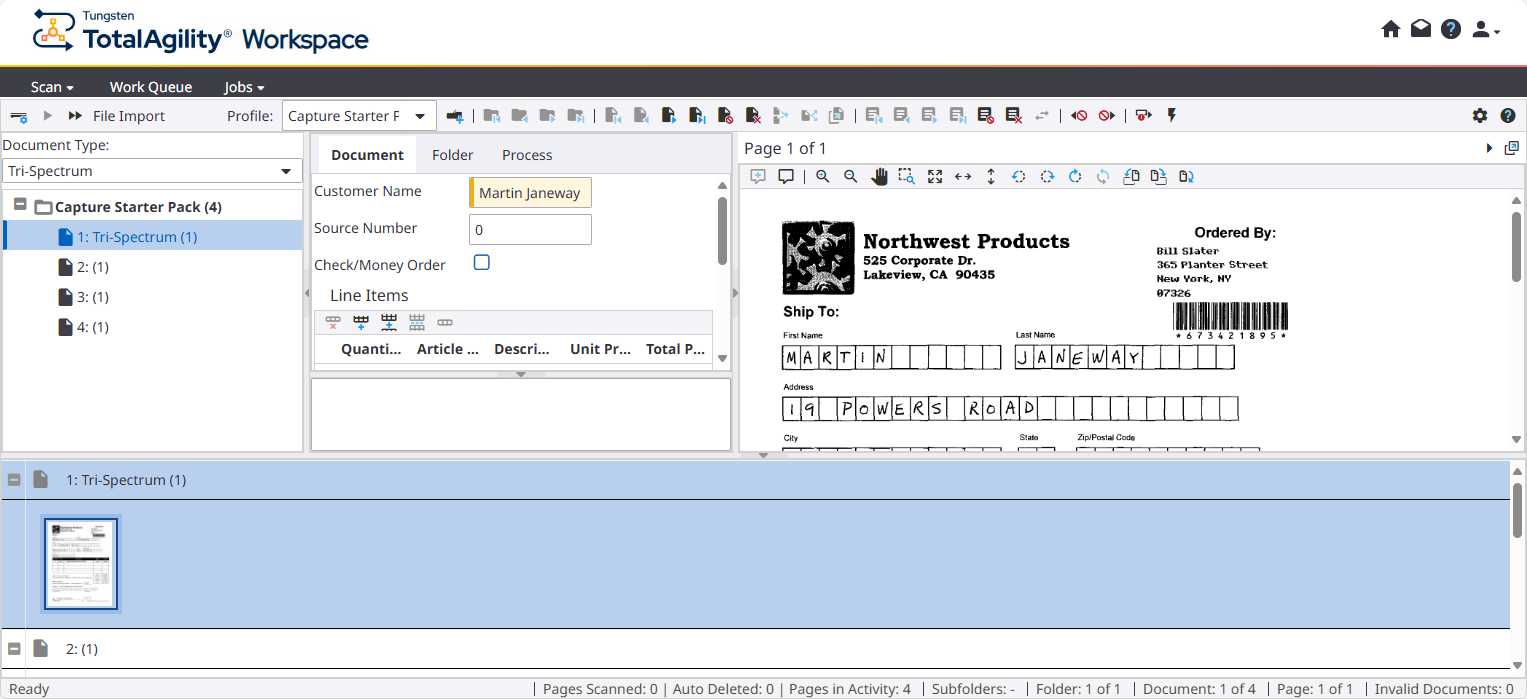Click the File Import button
Screen dimensions: 1527x699
(128, 116)
